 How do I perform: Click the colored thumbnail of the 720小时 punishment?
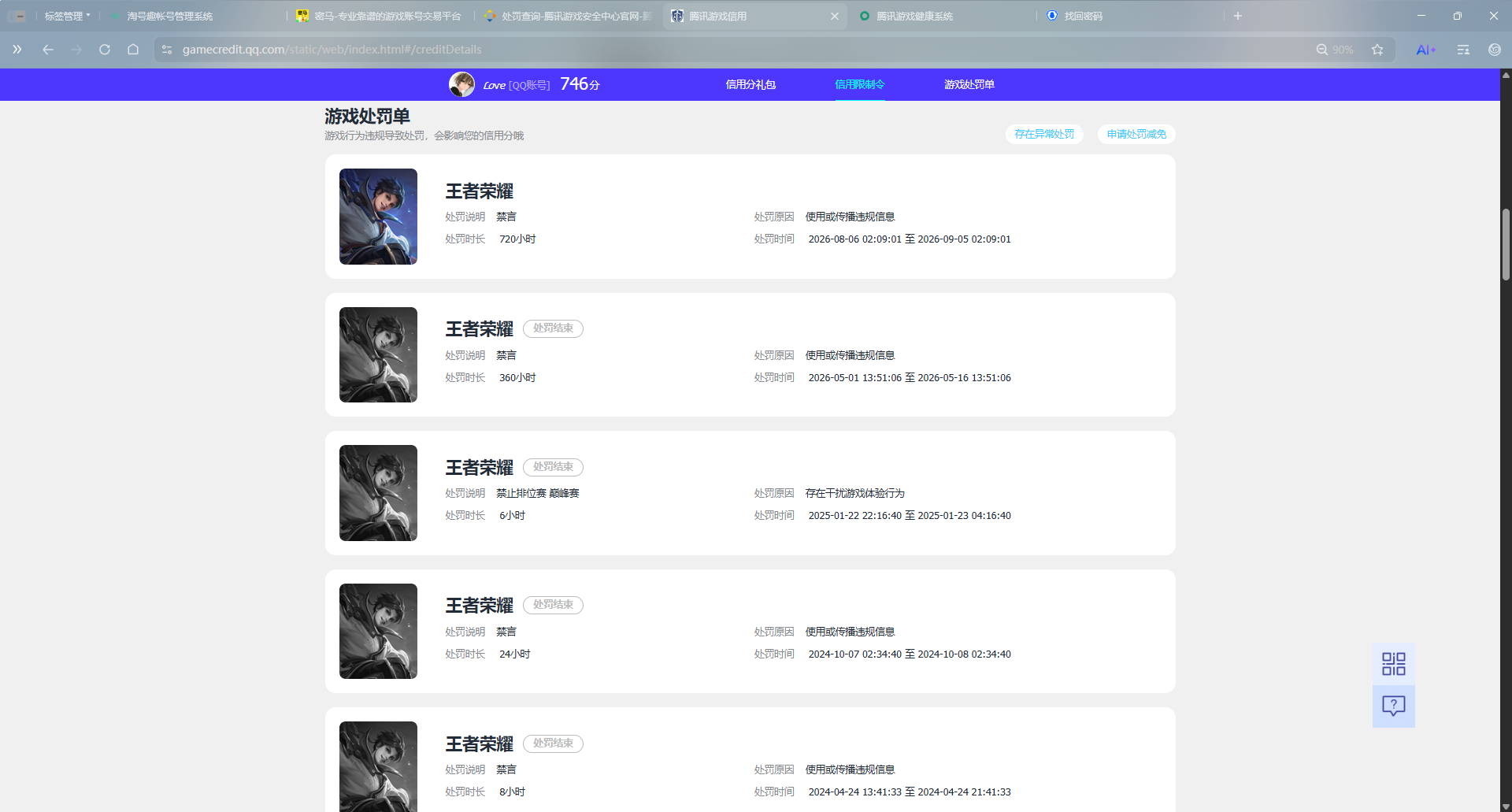[378, 217]
